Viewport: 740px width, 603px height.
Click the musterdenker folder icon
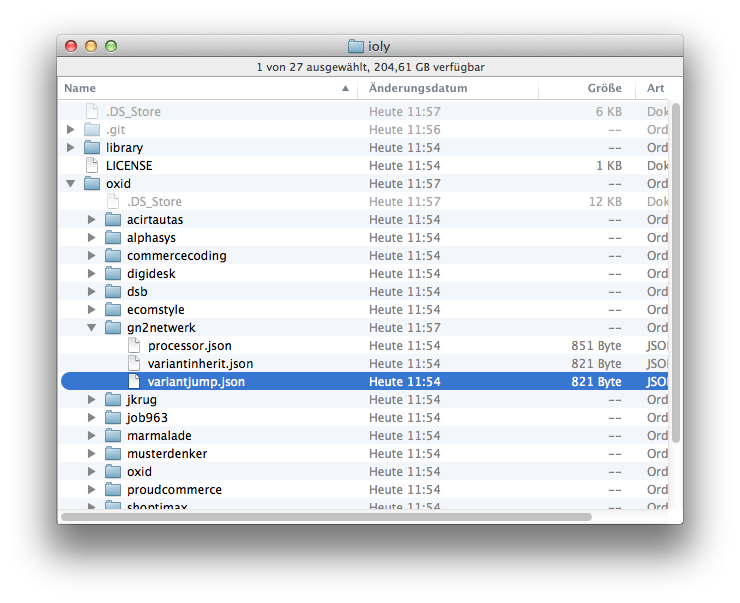click(x=113, y=453)
